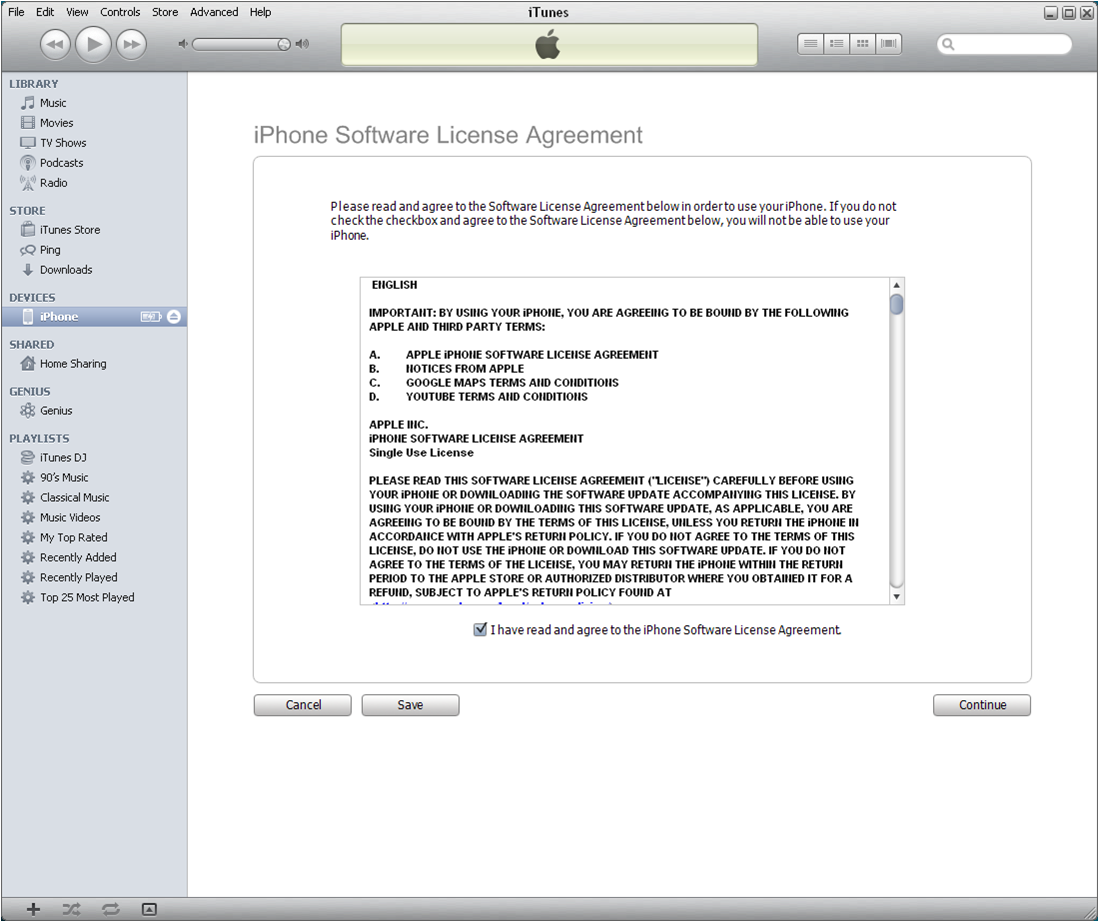
Task: Click the Apple logo status display
Action: coord(549,45)
